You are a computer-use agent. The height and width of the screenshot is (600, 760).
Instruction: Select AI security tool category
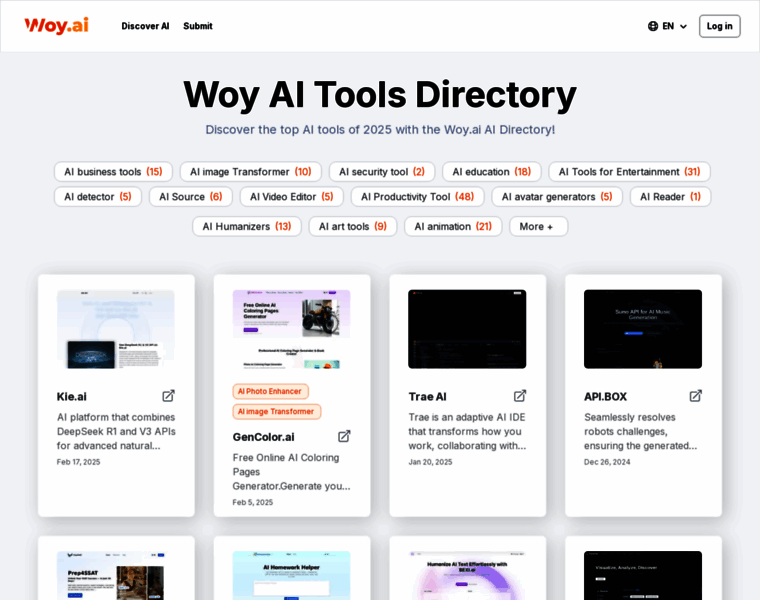[382, 172]
